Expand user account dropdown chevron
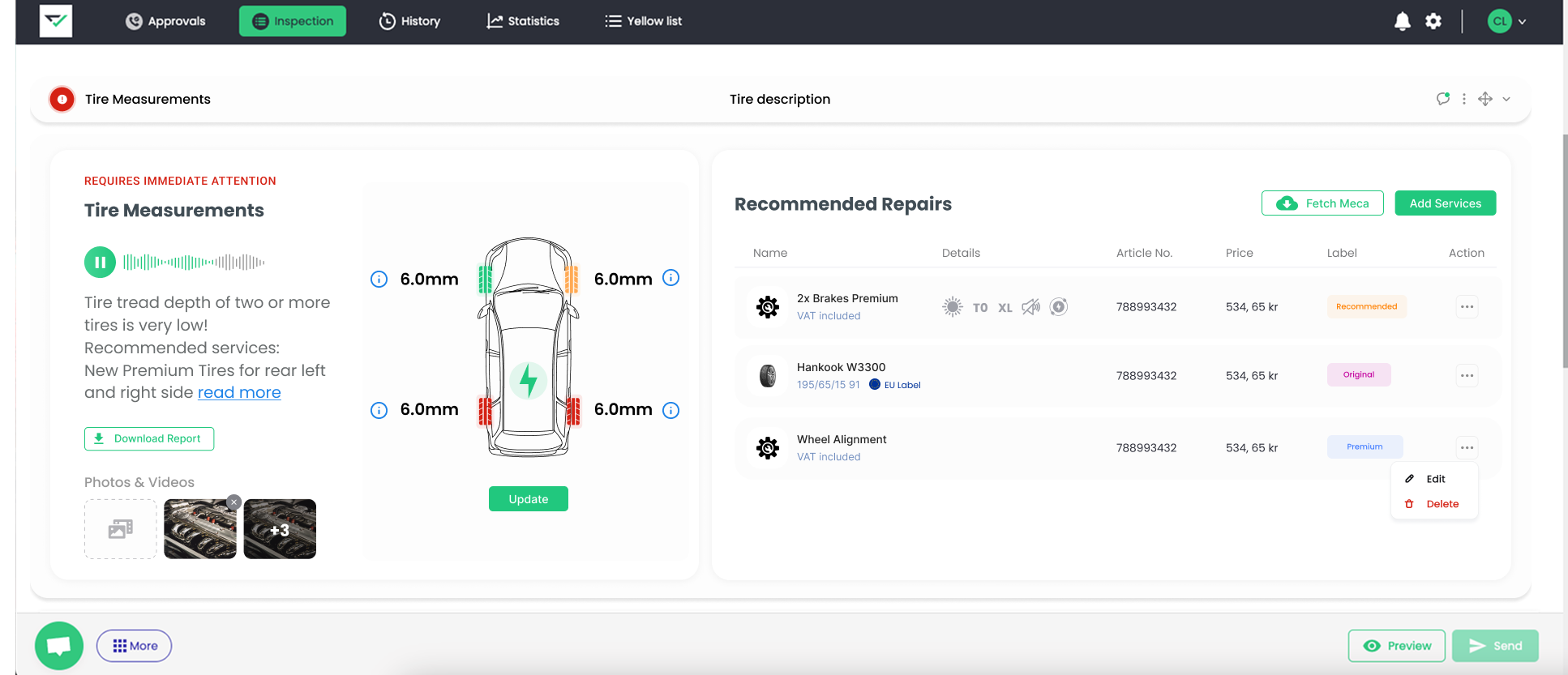 coord(1523,22)
